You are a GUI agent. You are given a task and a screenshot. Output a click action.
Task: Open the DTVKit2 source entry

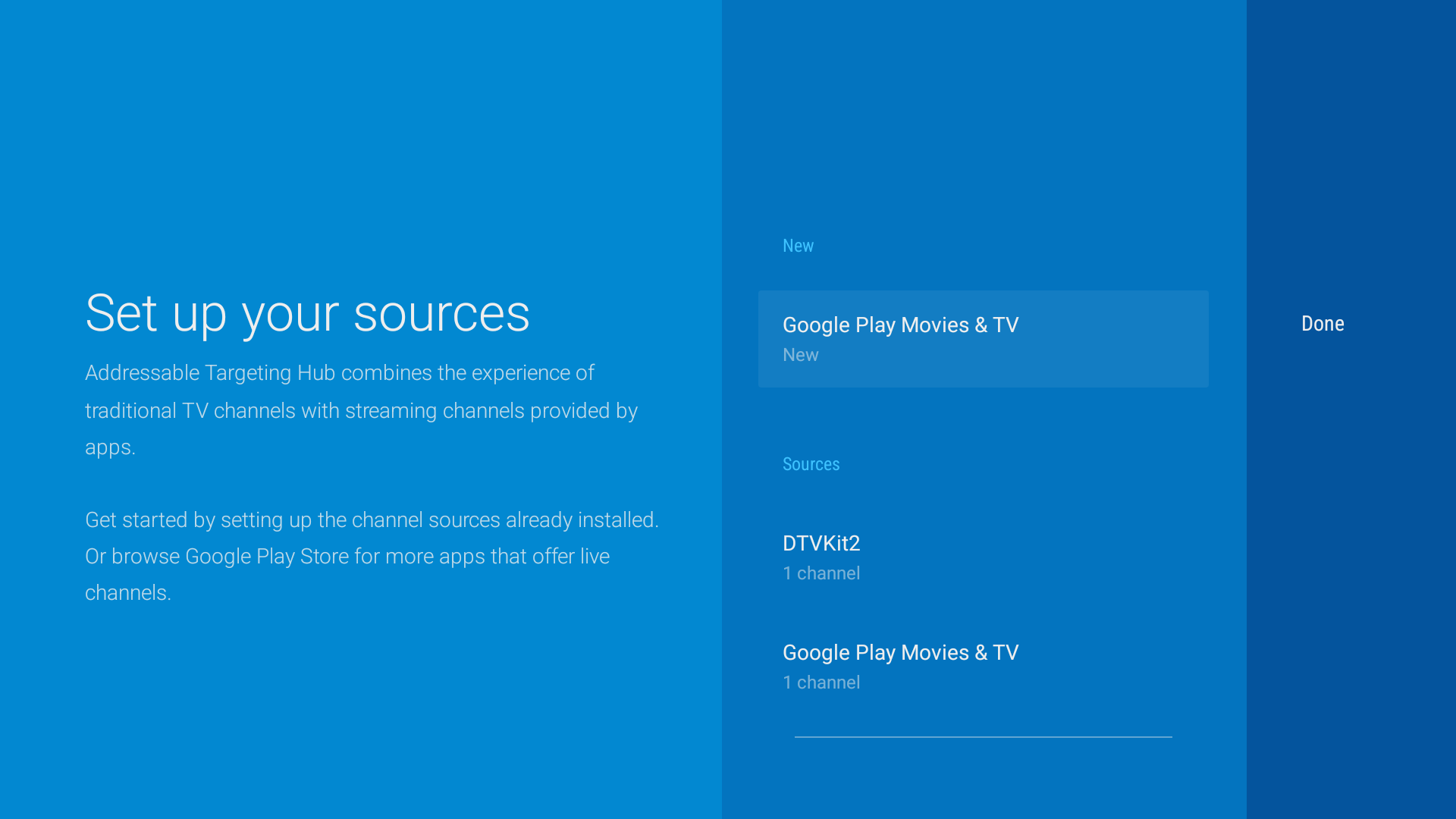pos(983,557)
